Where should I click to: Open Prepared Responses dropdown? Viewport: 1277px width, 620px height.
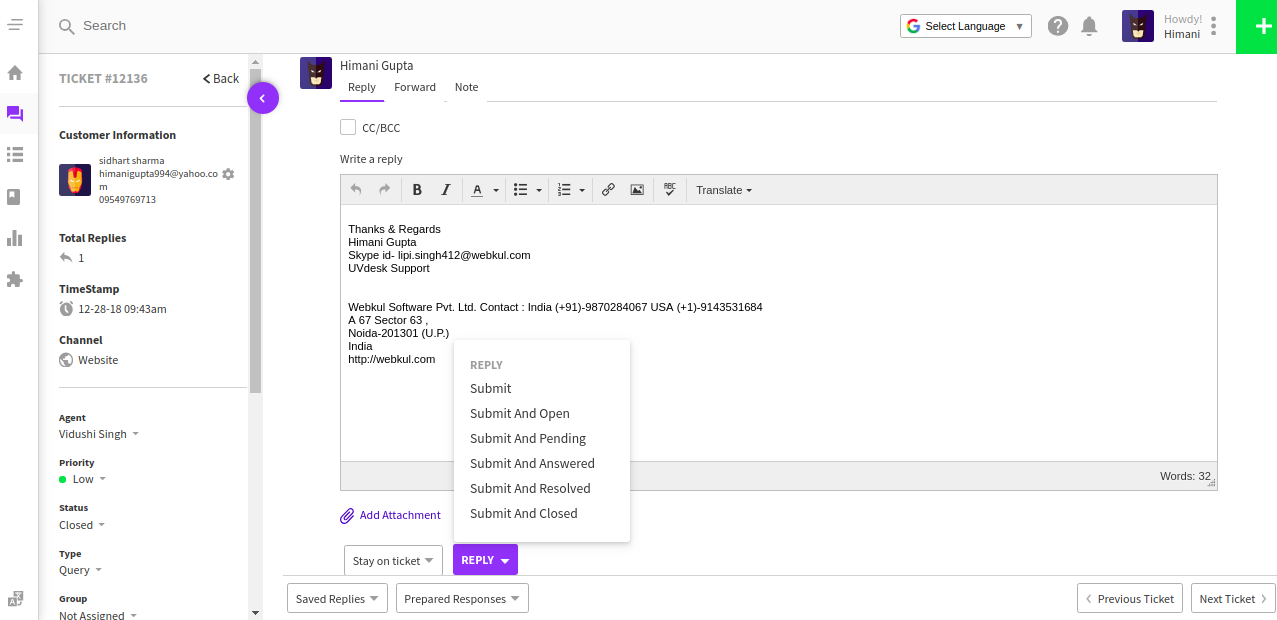[x=462, y=598]
